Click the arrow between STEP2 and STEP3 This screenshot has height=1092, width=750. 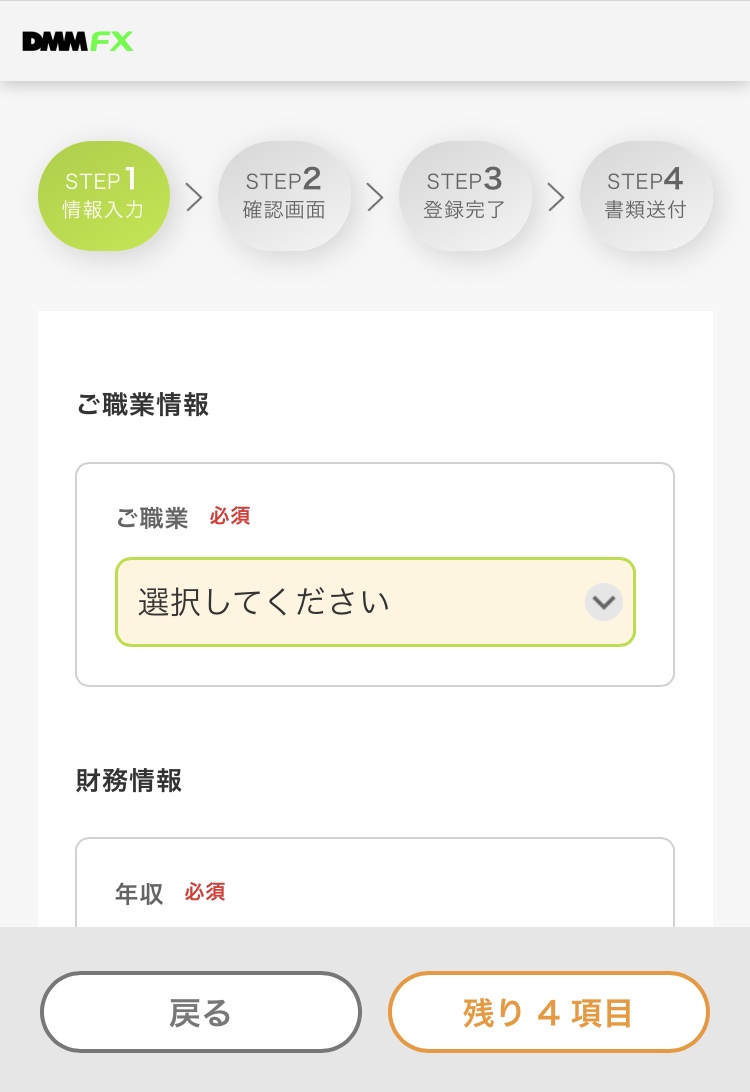(x=375, y=198)
